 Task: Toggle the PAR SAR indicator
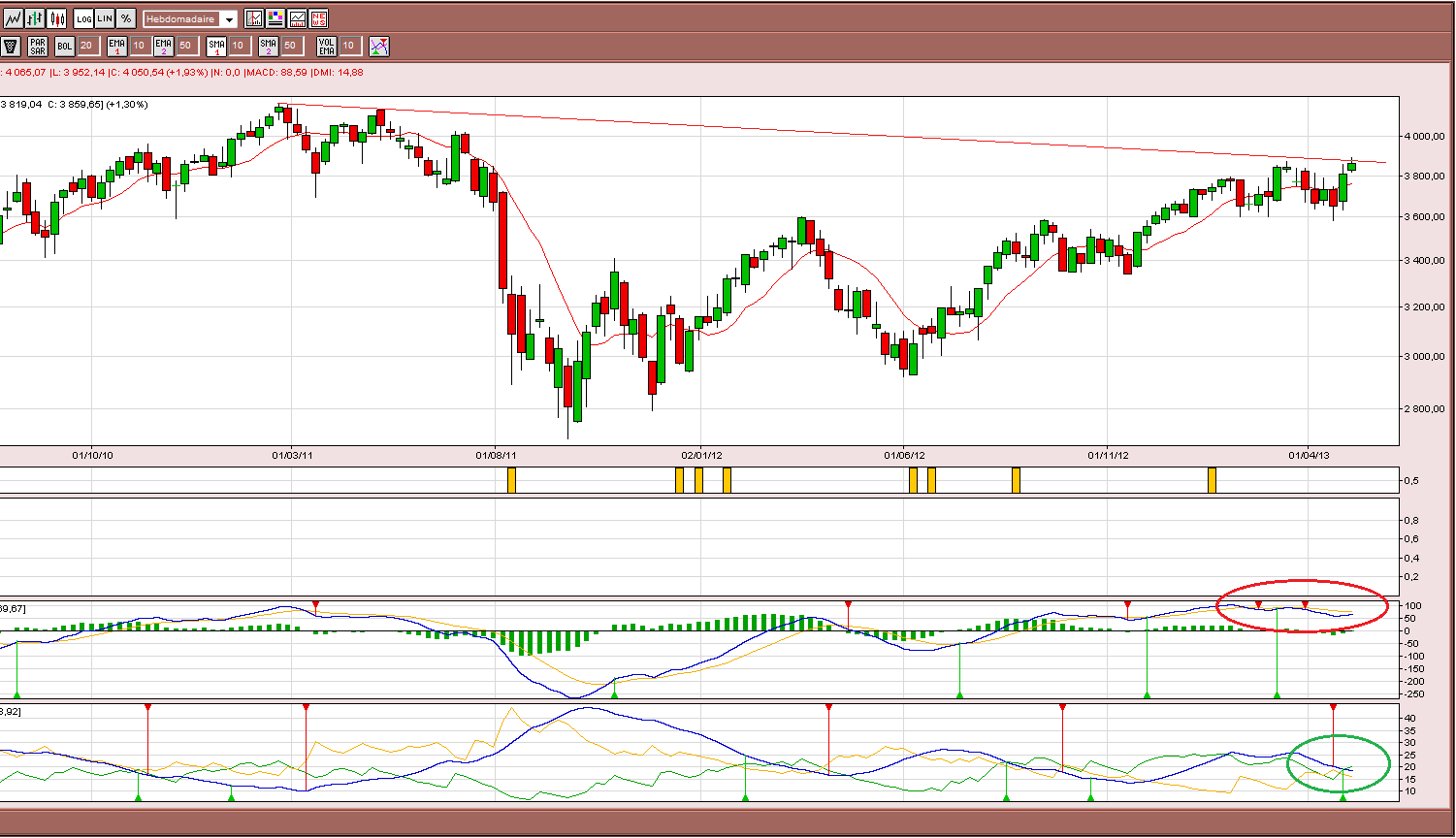click(38, 46)
